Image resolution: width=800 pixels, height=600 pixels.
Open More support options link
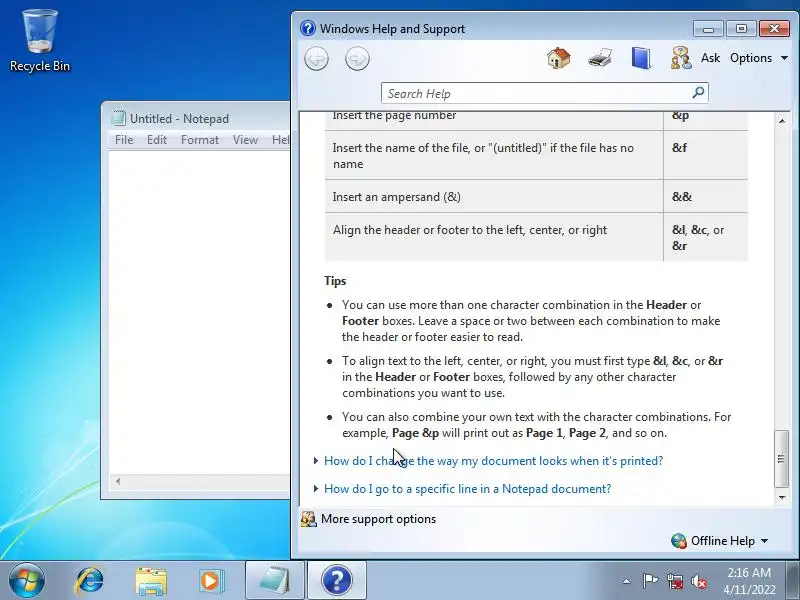click(x=378, y=519)
